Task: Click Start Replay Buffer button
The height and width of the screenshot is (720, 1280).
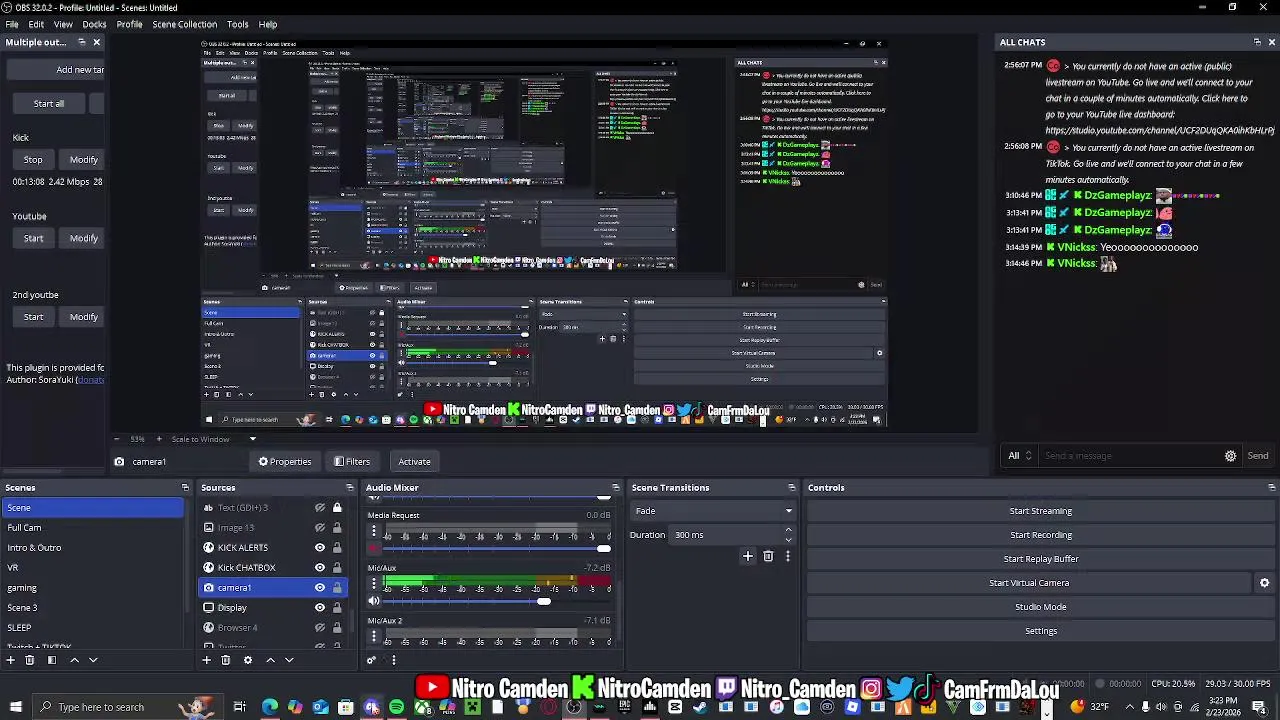Action: 1040,559
